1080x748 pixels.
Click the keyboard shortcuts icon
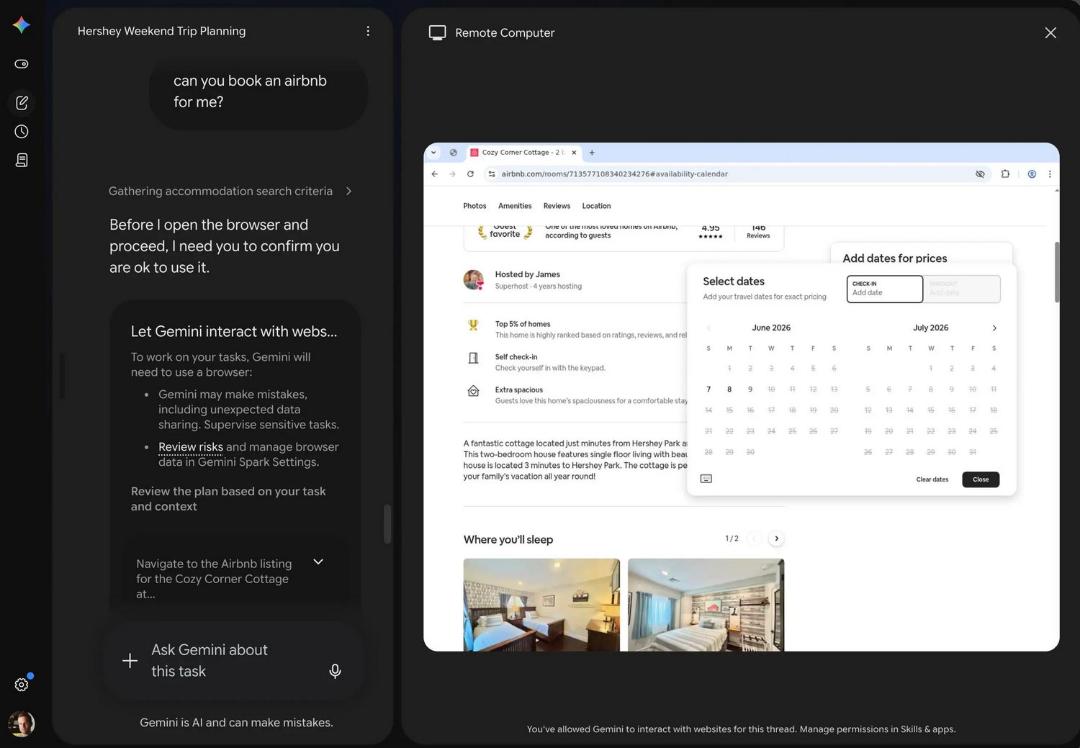pyautogui.click(x=706, y=479)
